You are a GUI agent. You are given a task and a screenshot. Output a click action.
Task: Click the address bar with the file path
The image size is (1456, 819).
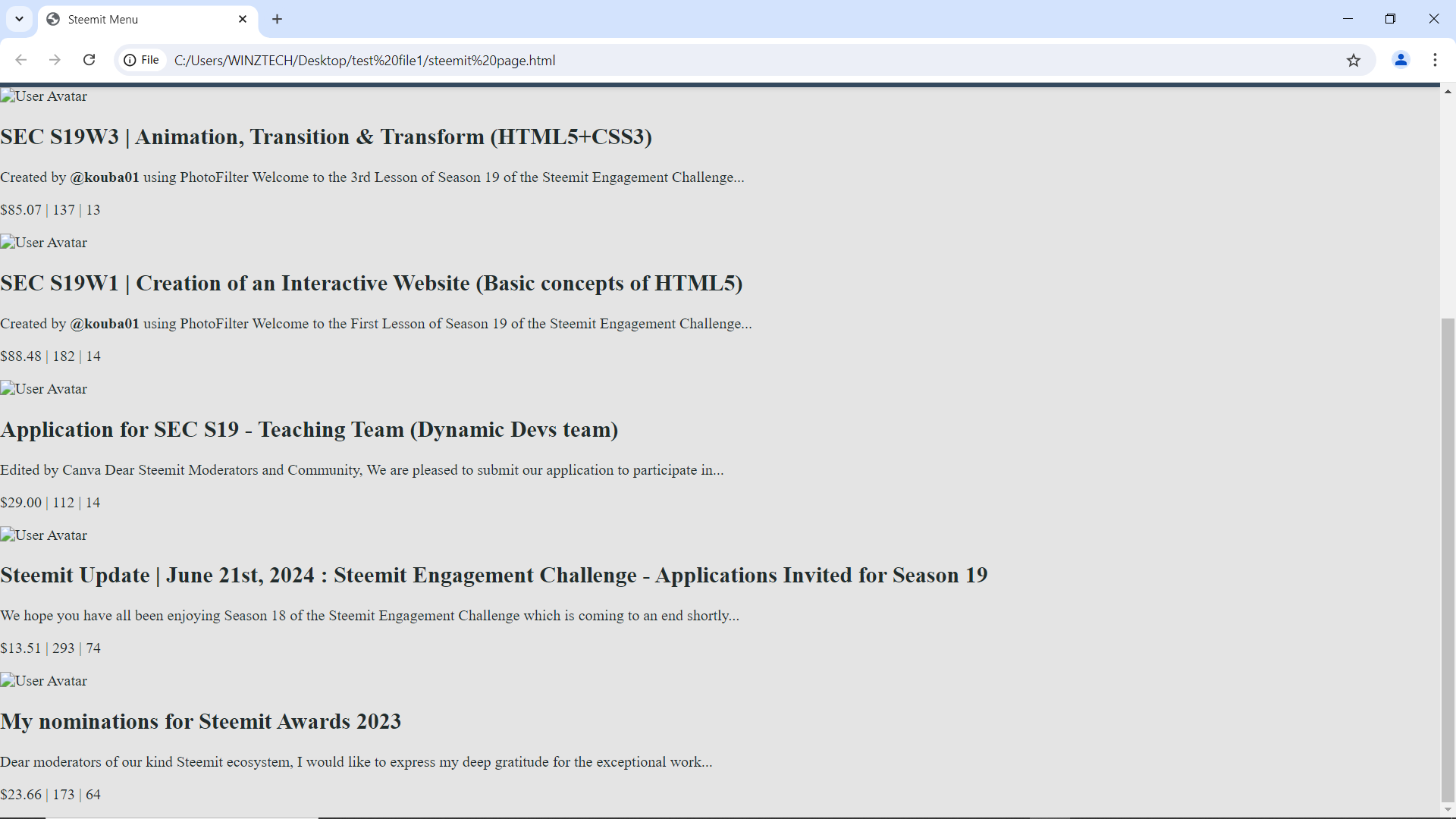coord(751,60)
